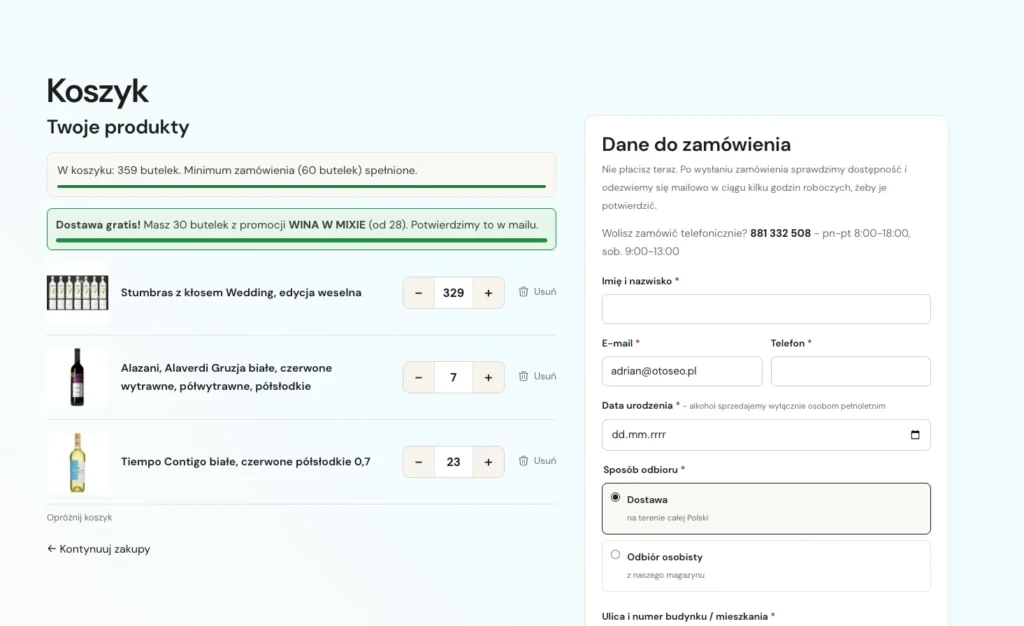Viewport: 1024px width, 626px height.
Task: Open the calendar picker icon
Action: pos(915,435)
